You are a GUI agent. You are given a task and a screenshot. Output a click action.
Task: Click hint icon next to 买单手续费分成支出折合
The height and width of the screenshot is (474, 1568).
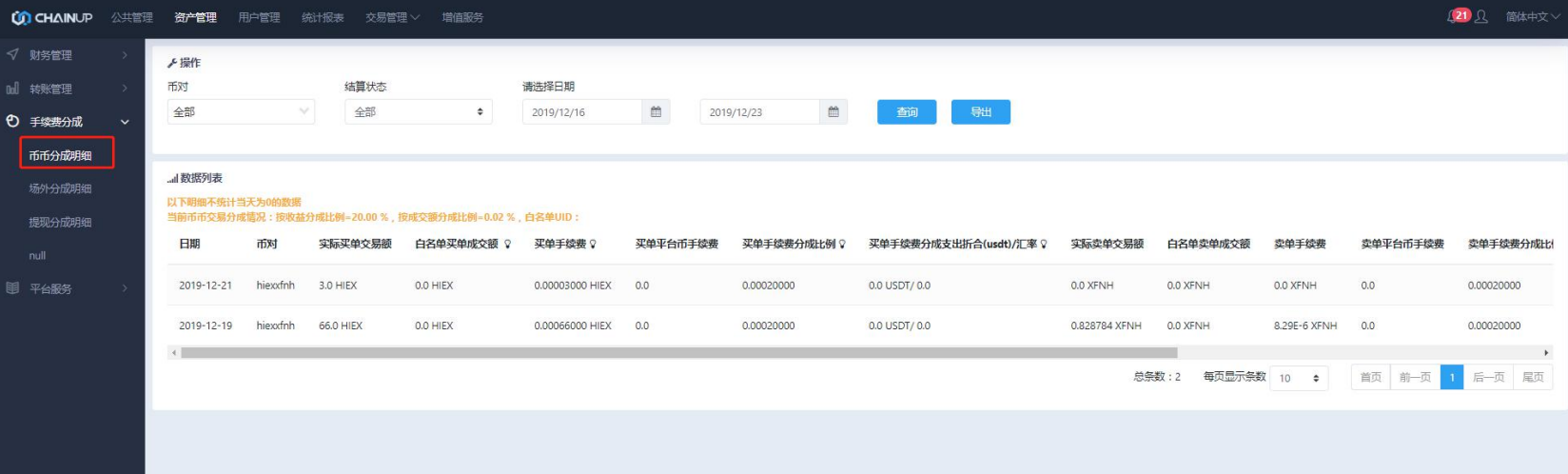tap(1044, 245)
